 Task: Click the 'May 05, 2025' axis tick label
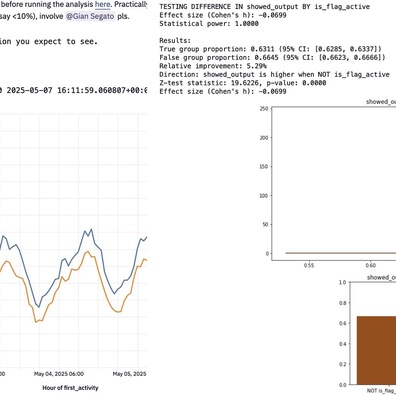pyautogui.click(x=129, y=374)
